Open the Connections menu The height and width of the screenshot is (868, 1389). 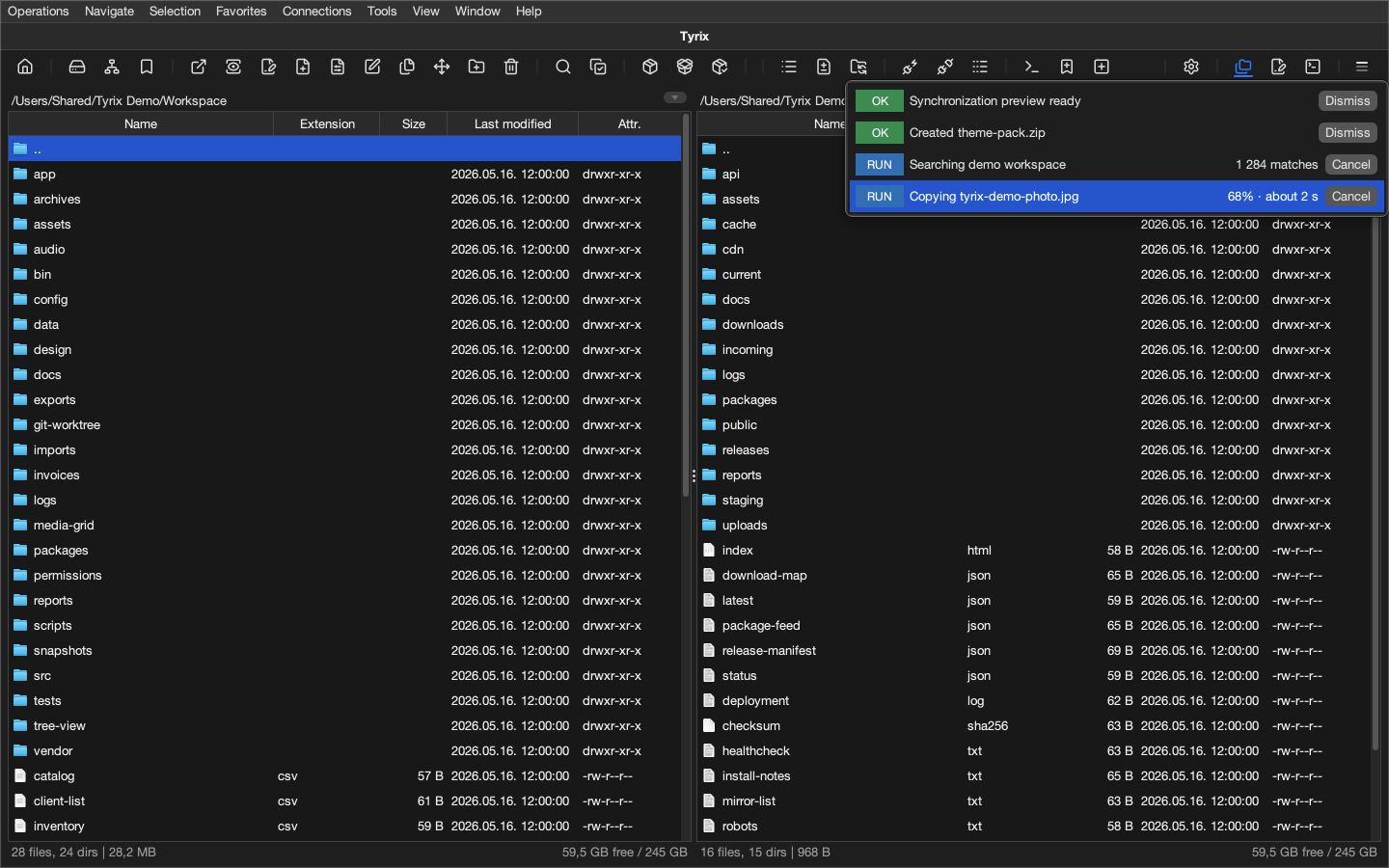(x=316, y=12)
